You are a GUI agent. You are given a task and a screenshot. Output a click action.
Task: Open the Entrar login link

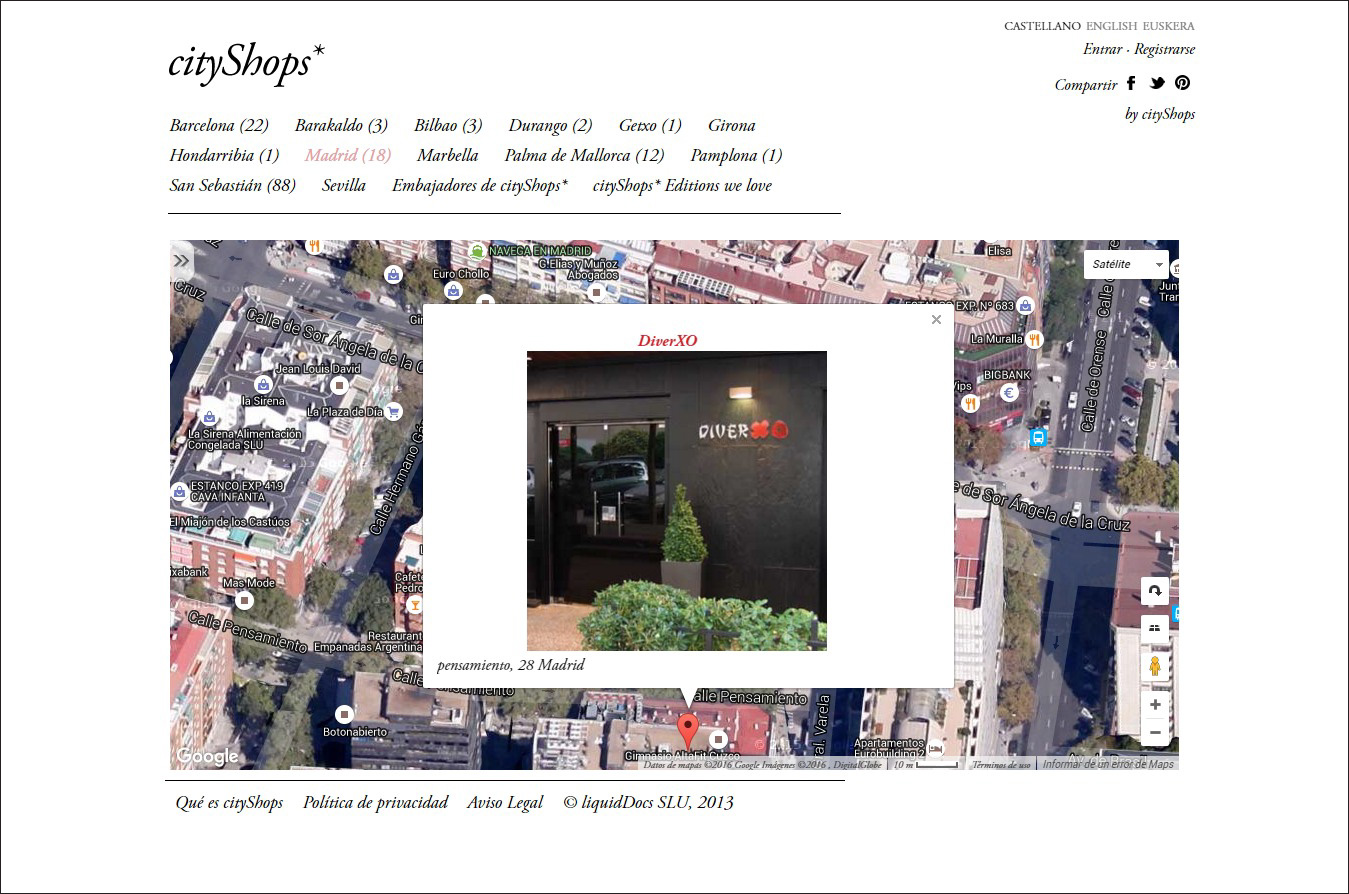1103,49
